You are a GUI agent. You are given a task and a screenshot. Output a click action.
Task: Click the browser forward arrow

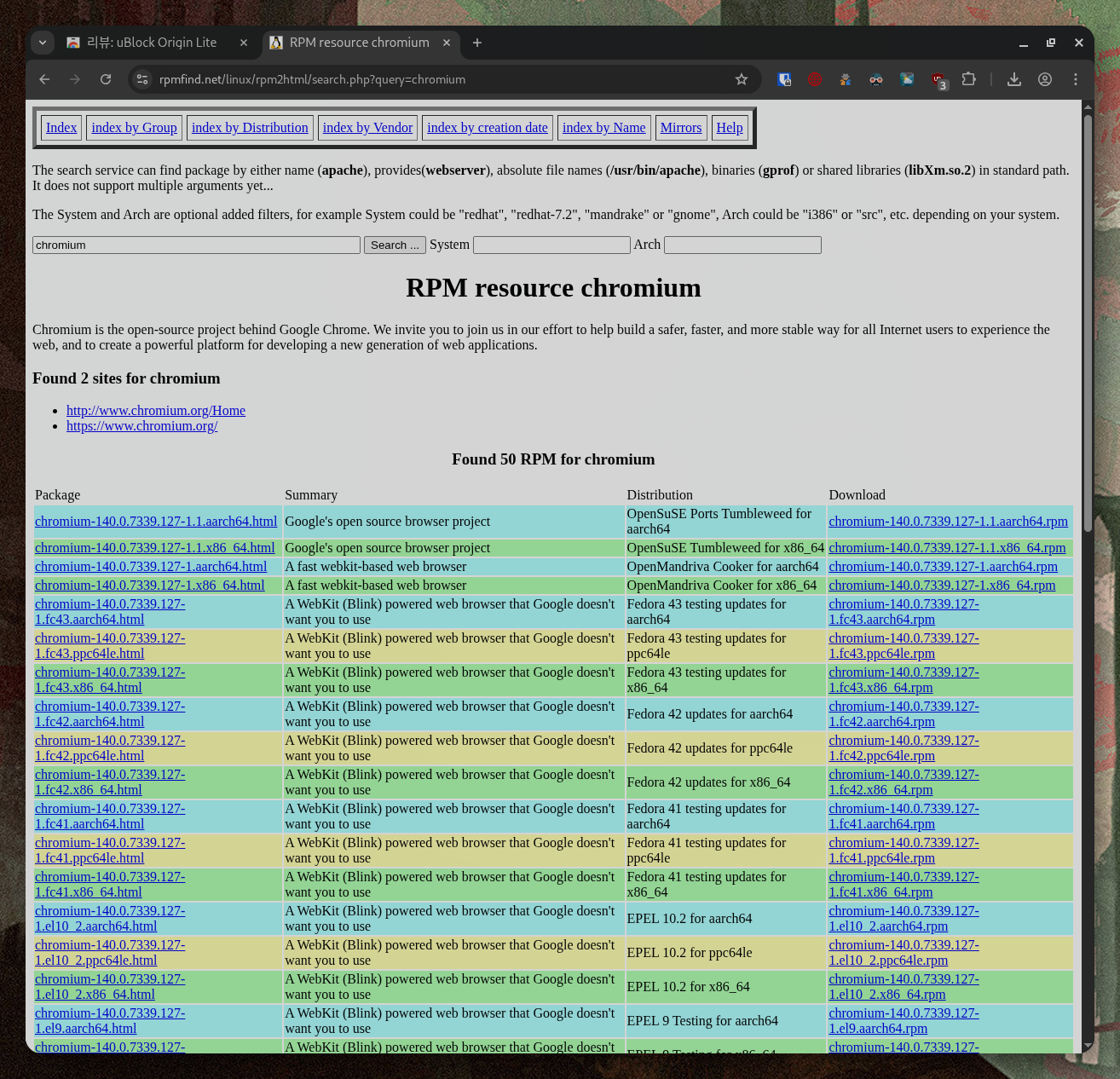(75, 79)
